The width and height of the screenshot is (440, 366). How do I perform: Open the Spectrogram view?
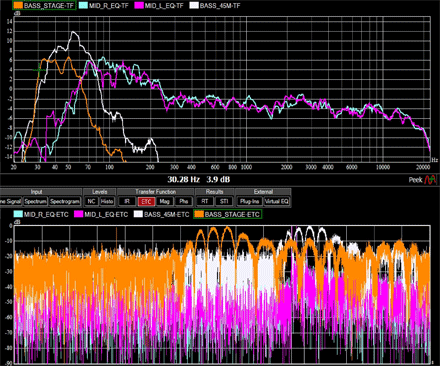(x=65, y=201)
